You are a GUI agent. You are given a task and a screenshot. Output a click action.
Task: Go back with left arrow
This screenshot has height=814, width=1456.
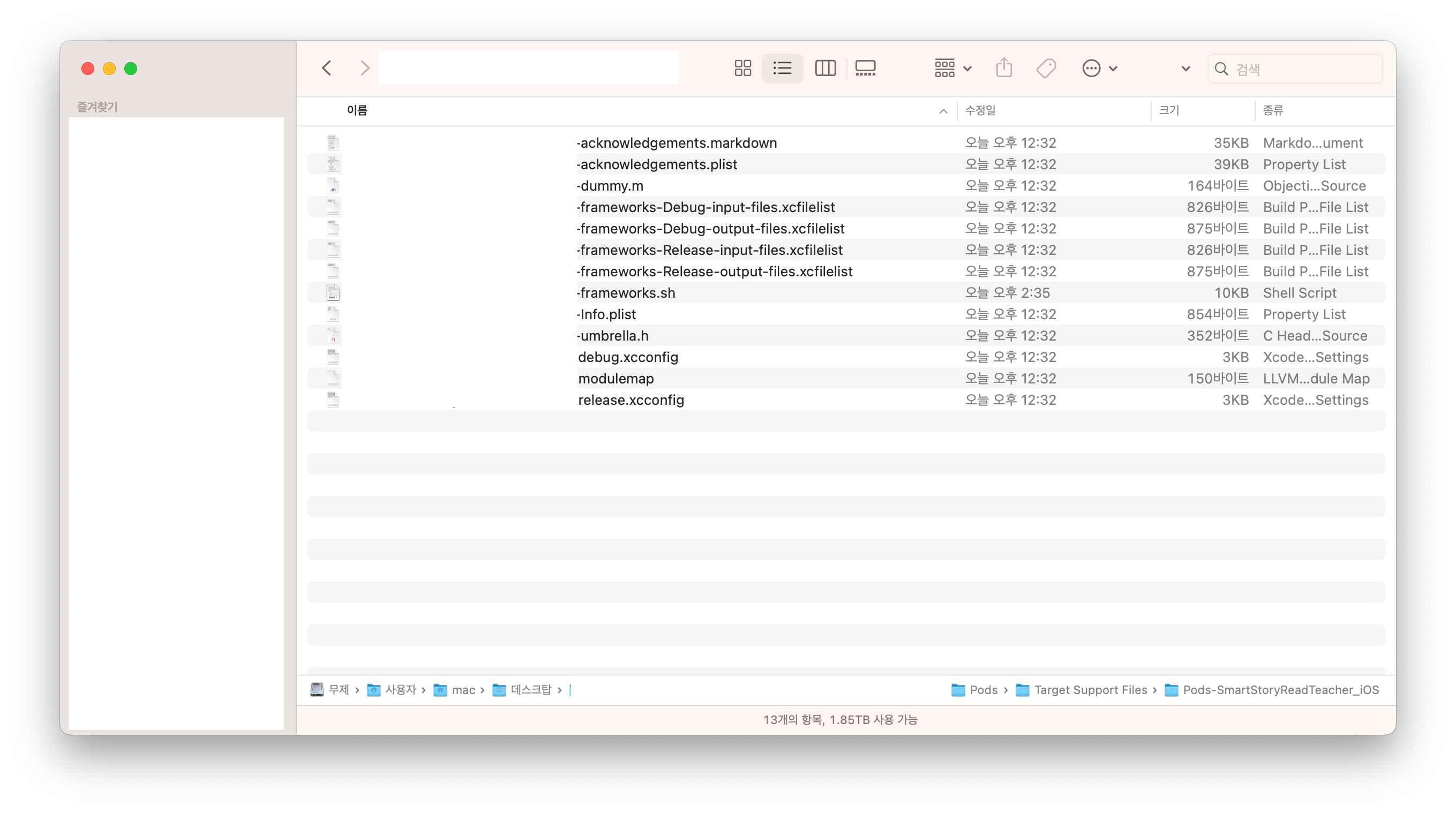pyautogui.click(x=327, y=69)
